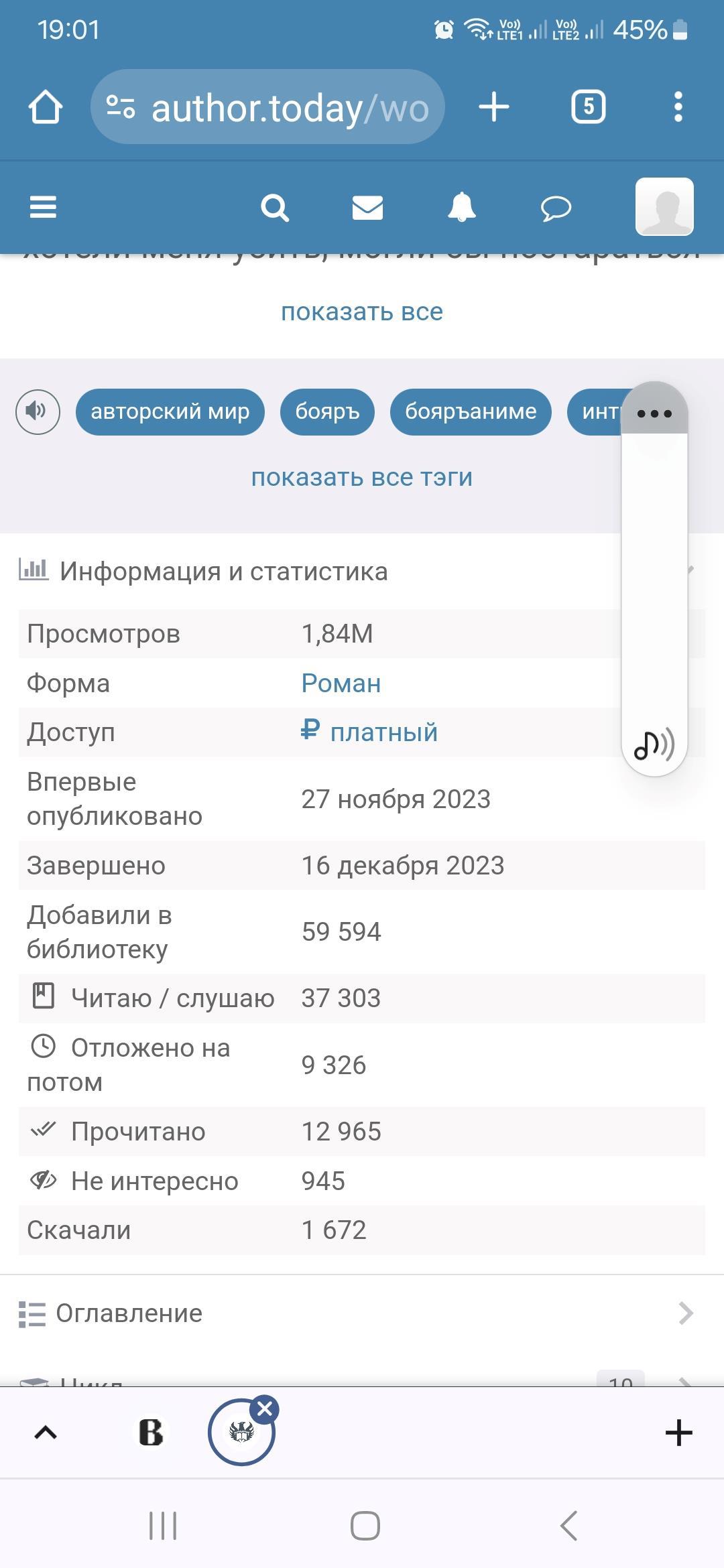Close the floating tab bubble
724x1568 pixels.
coord(265,1409)
